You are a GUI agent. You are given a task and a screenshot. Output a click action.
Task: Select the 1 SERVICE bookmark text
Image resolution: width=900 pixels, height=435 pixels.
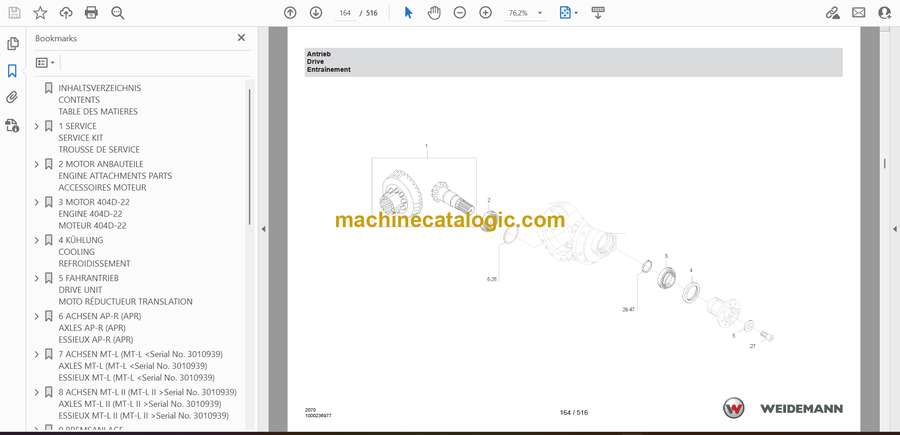[x=77, y=126]
